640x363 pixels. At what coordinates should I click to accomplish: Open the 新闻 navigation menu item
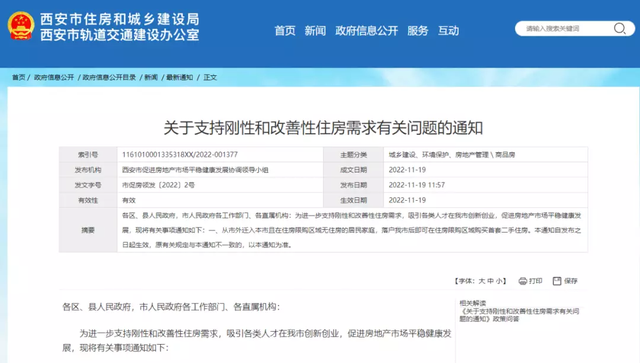tap(315, 31)
